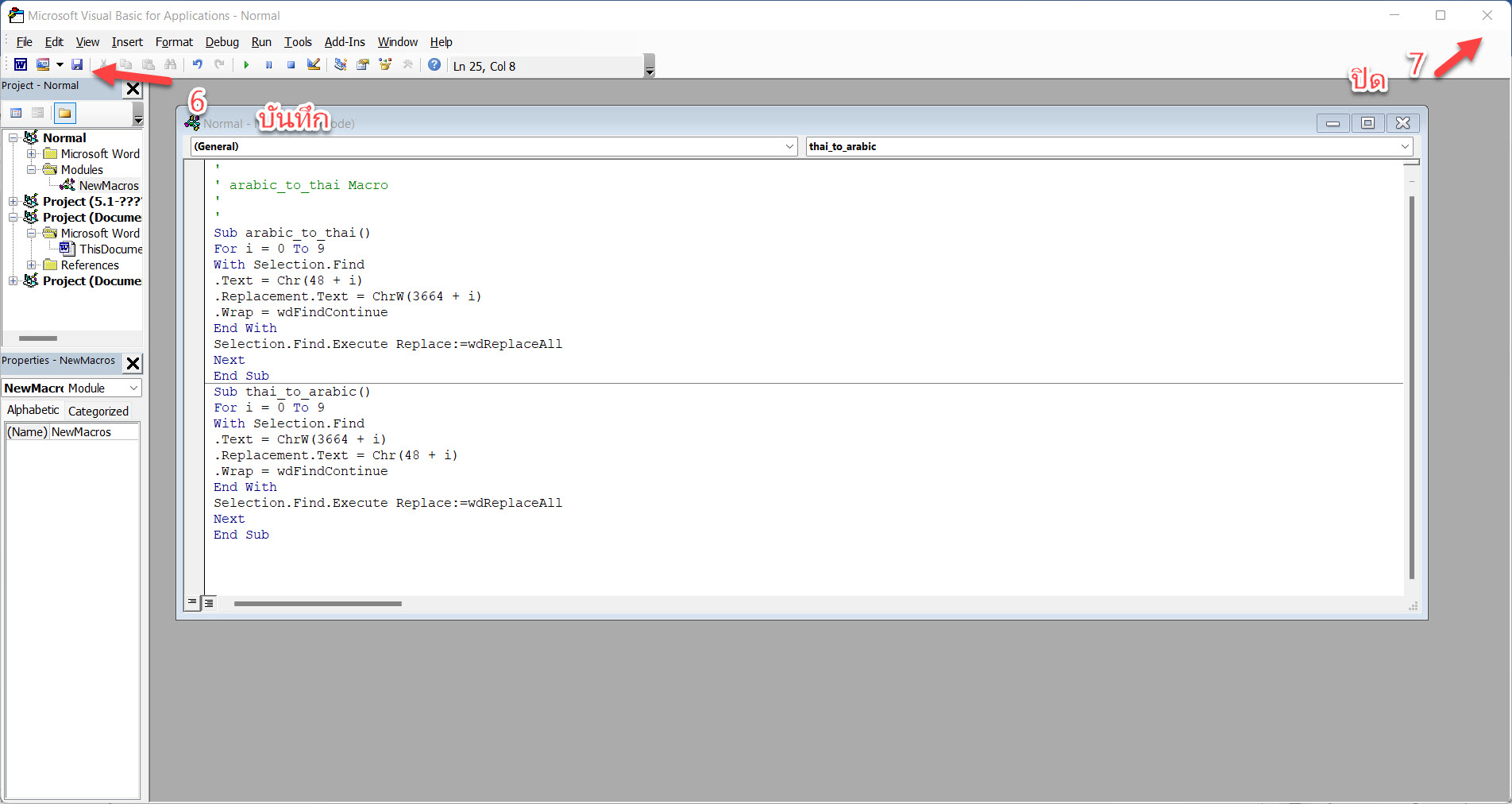Click the Full Module View button
The width and height of the screenshot is (1512, 804).
tap(209, 602)
